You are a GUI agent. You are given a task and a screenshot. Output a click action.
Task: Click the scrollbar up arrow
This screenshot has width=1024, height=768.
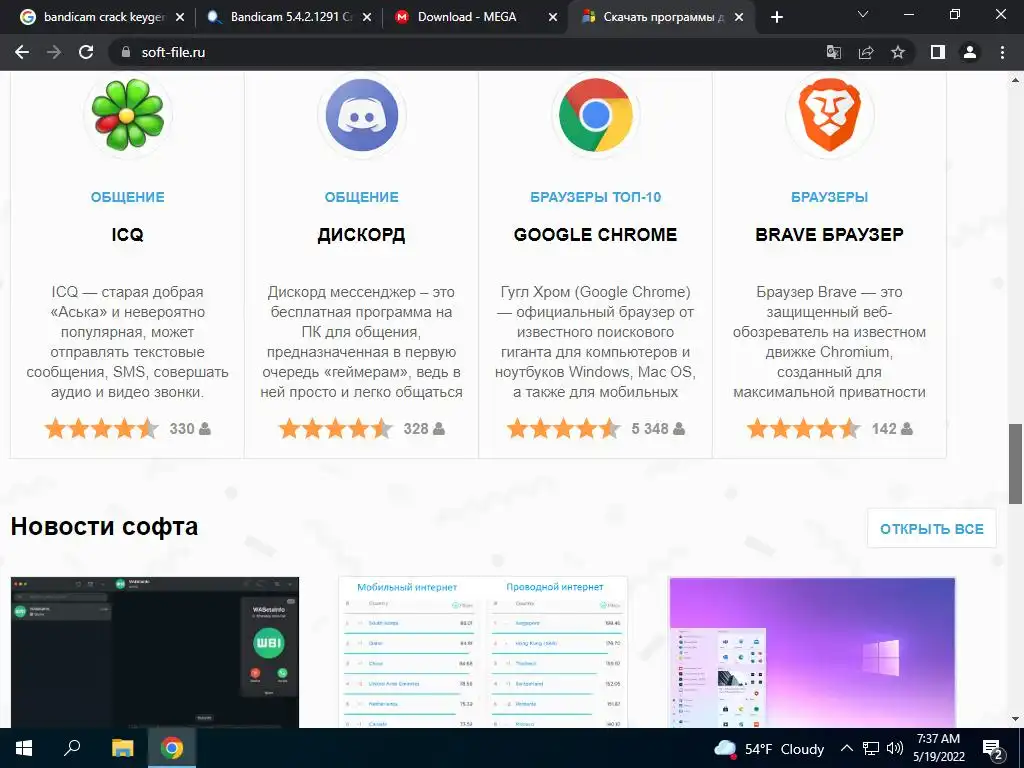[1016, 80]
